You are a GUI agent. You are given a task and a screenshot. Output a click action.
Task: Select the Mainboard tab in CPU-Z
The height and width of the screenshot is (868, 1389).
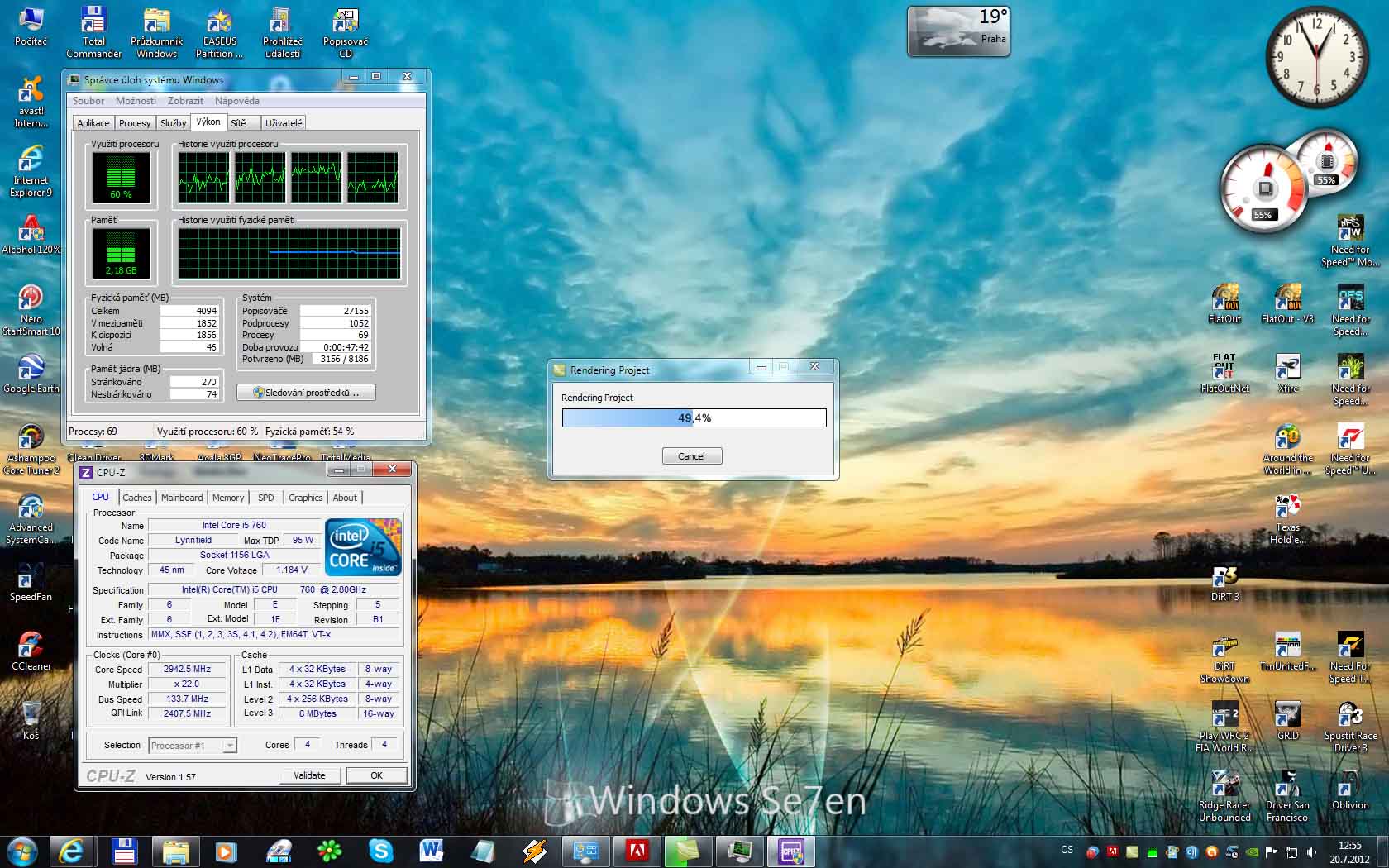click(x=182, y=498)
